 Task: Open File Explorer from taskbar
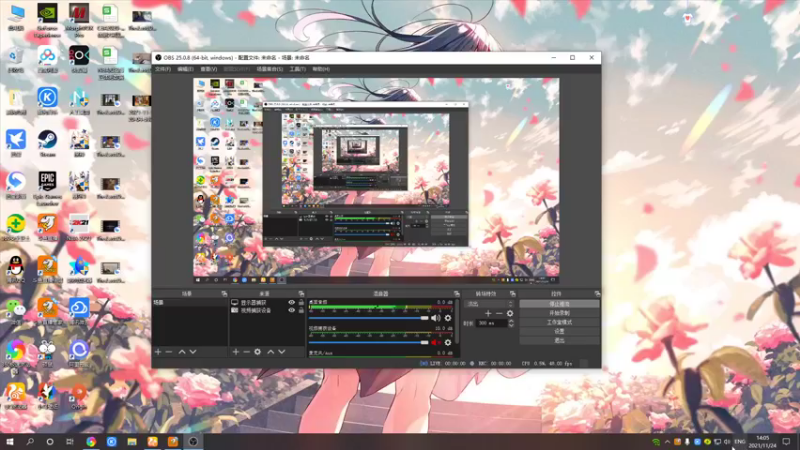(132, 442)
